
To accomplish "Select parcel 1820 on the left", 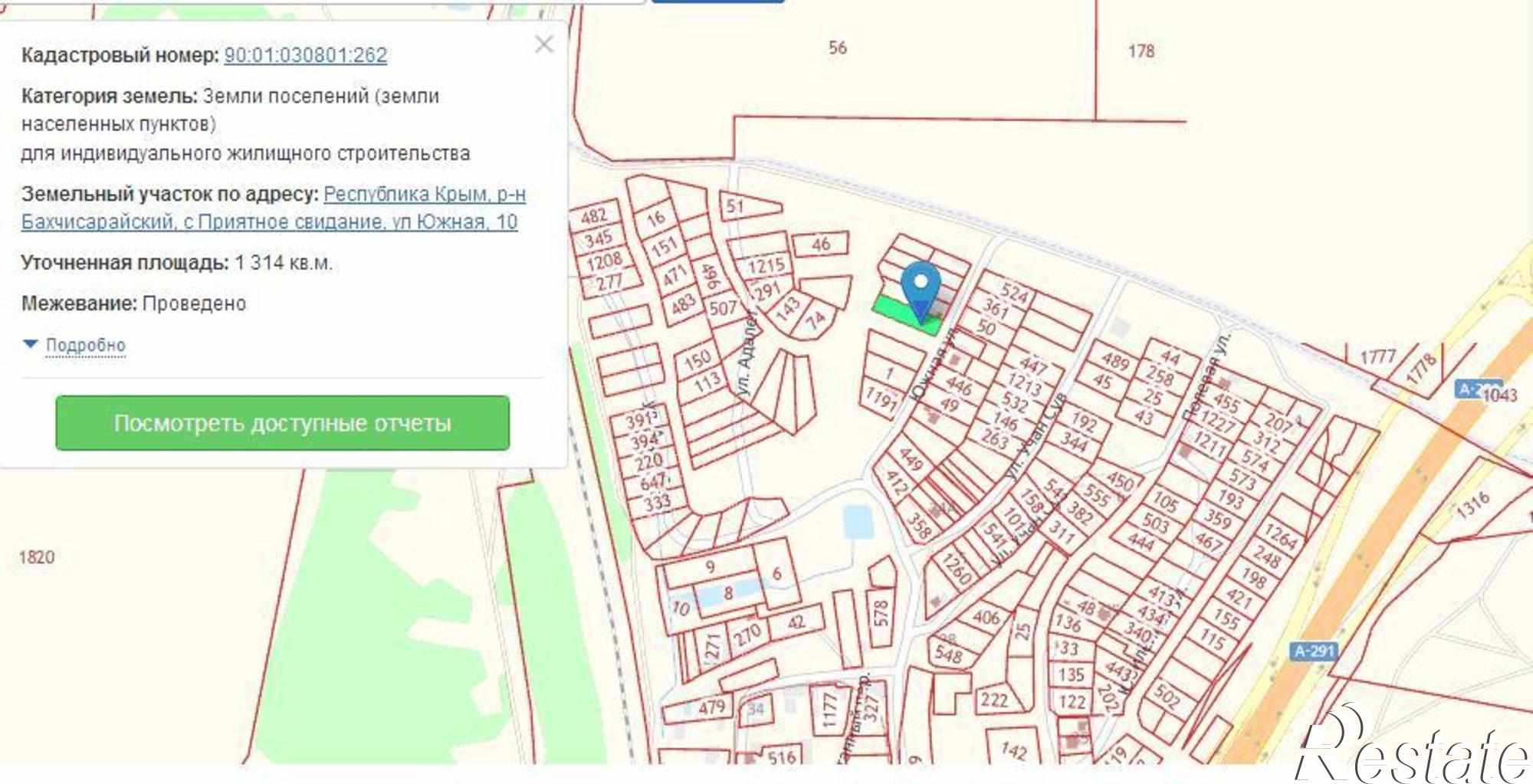I will click(37, 557).
